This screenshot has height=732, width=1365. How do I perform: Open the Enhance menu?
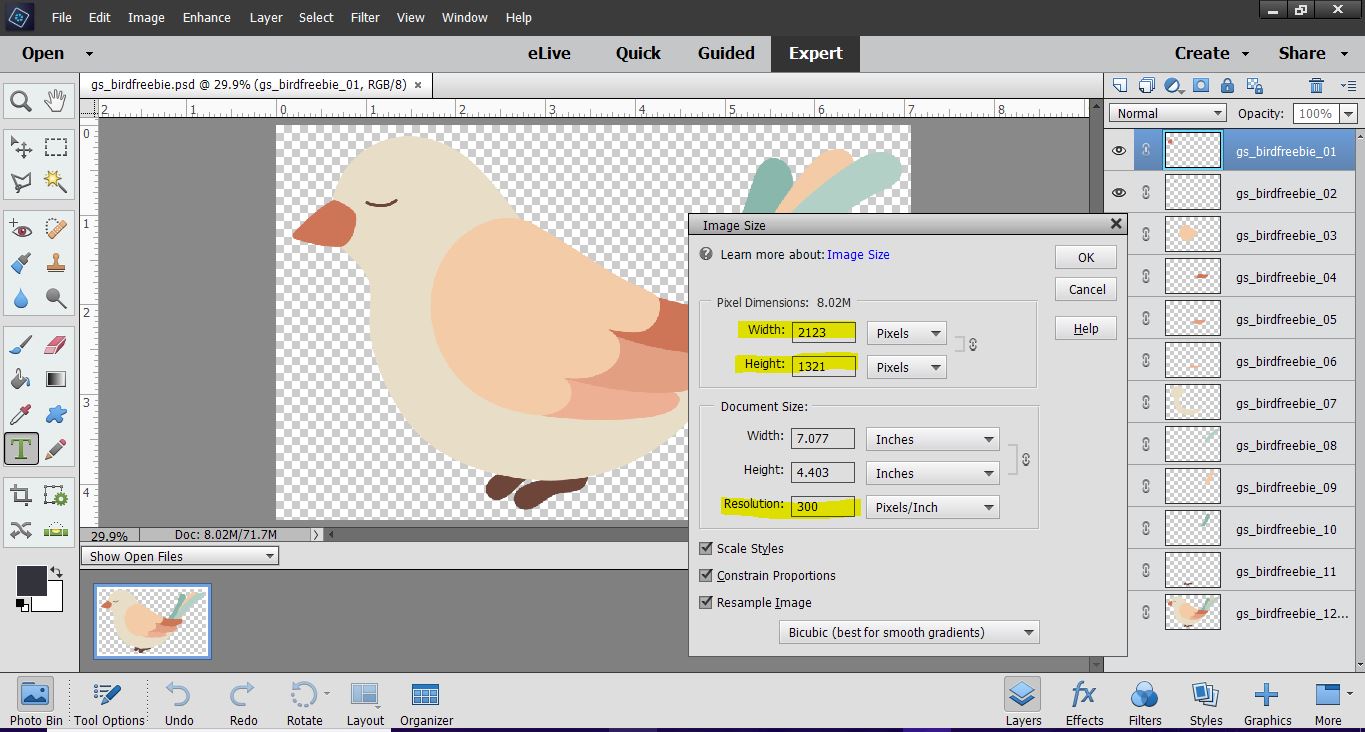click(x=207, y=17)
